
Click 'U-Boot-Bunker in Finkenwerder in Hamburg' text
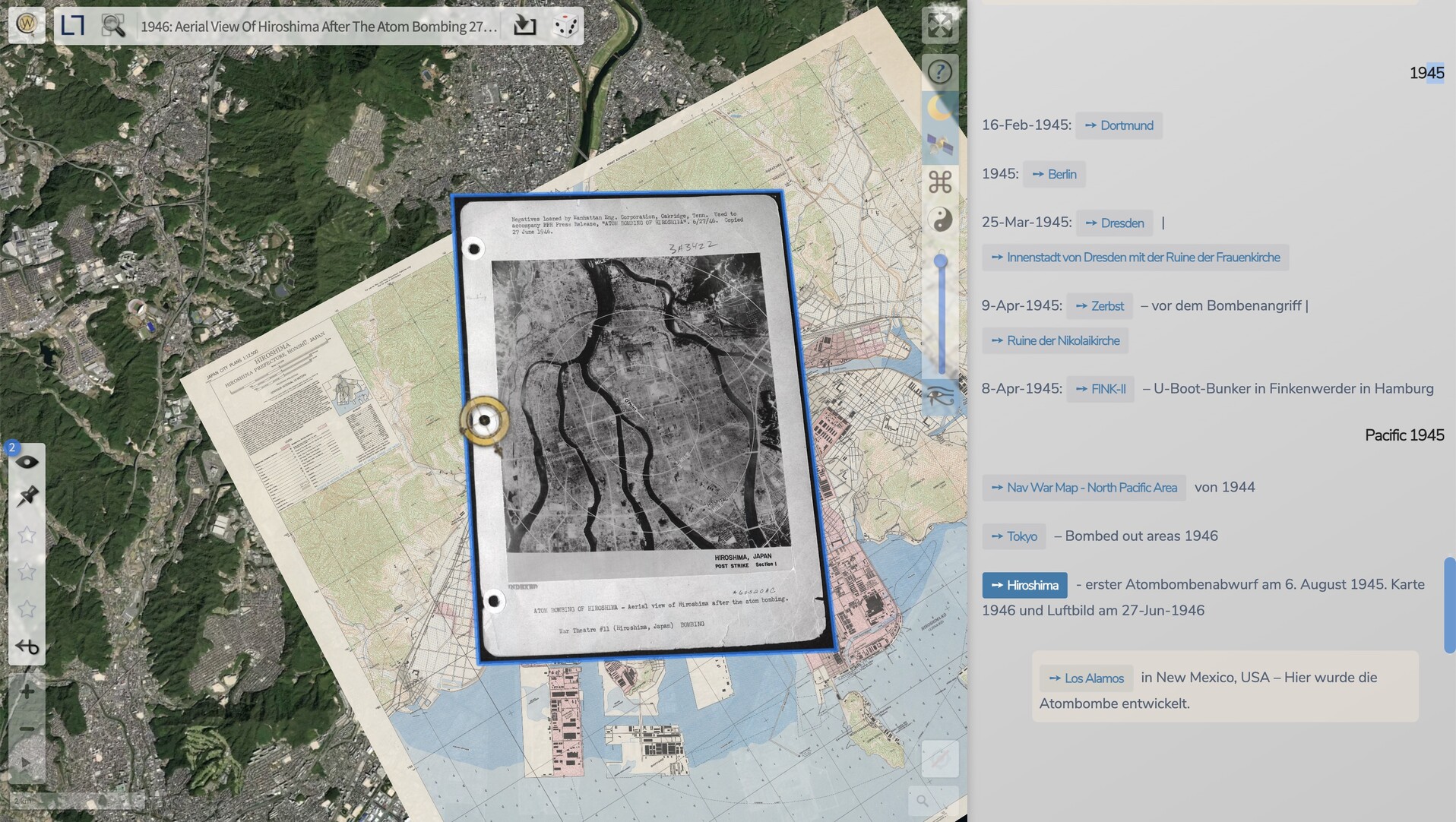click(x=1293, y=388)
